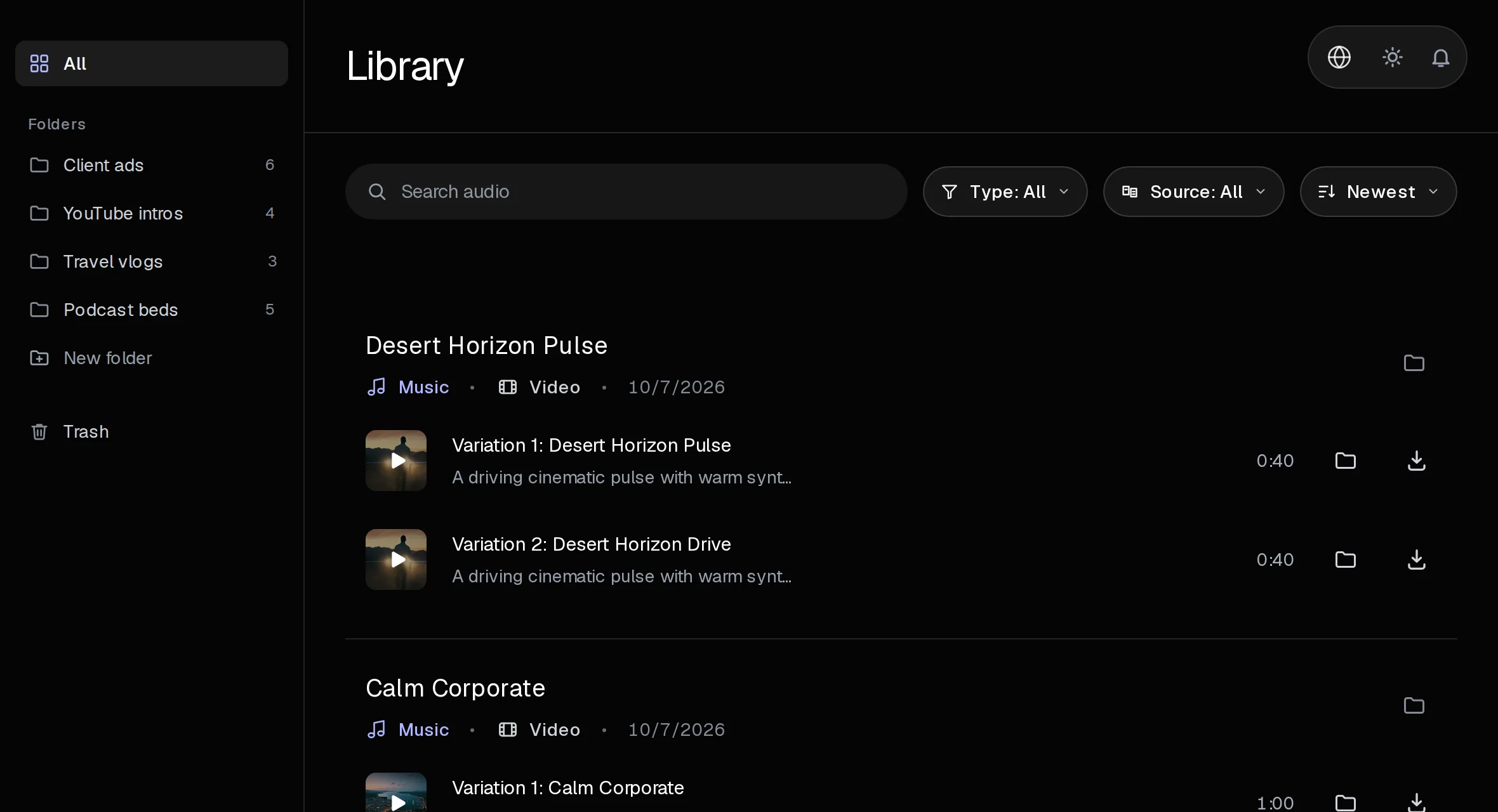Open the Podcast beds folder
The image size is (1498, 812).
point(152,310)
